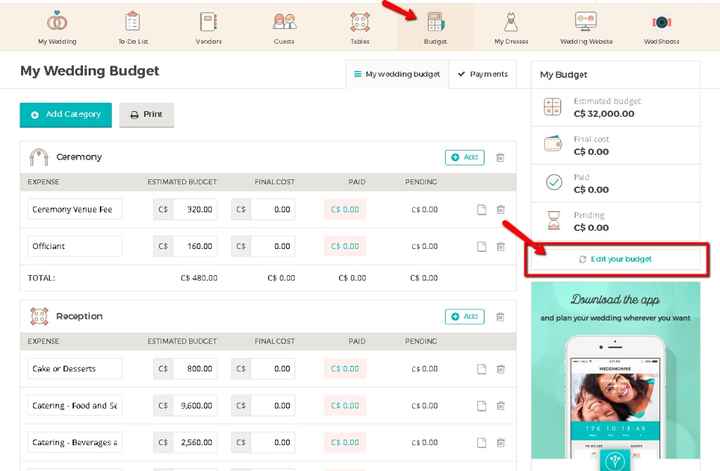Go to Vendors notebook icon

pyautogui.click(x=208, y=22)
